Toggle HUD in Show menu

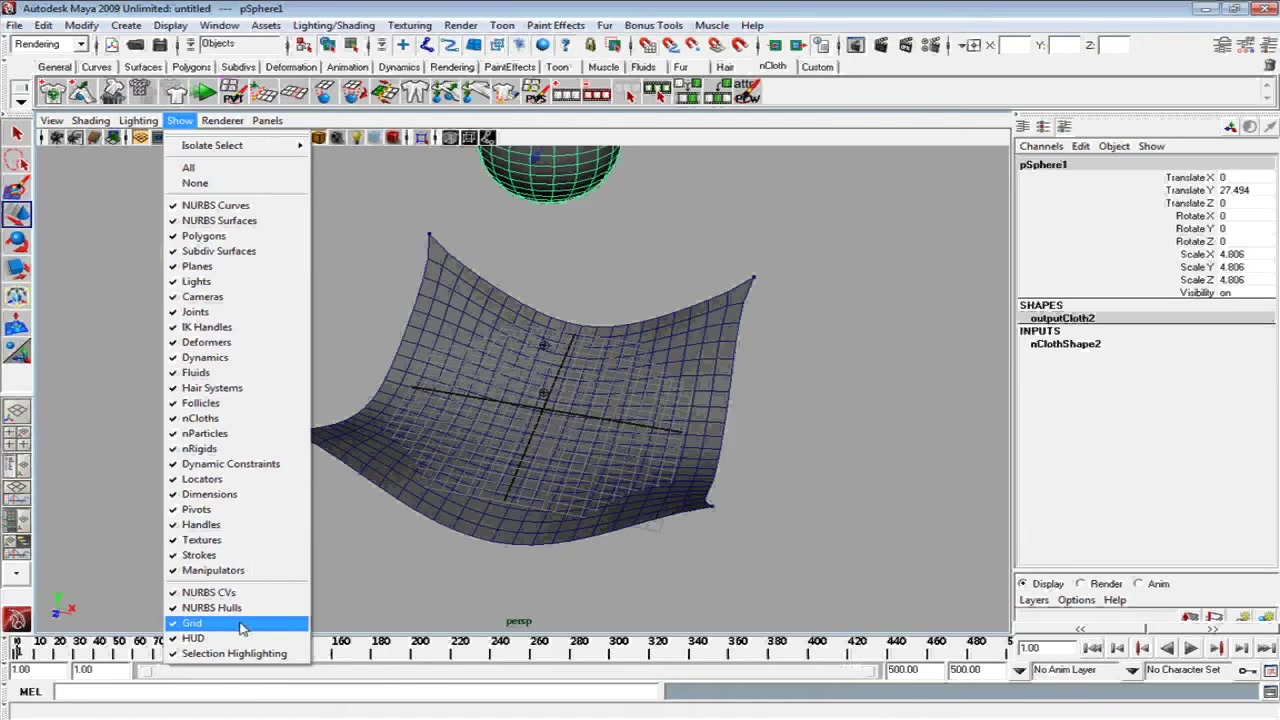click(x=237, y=638)
